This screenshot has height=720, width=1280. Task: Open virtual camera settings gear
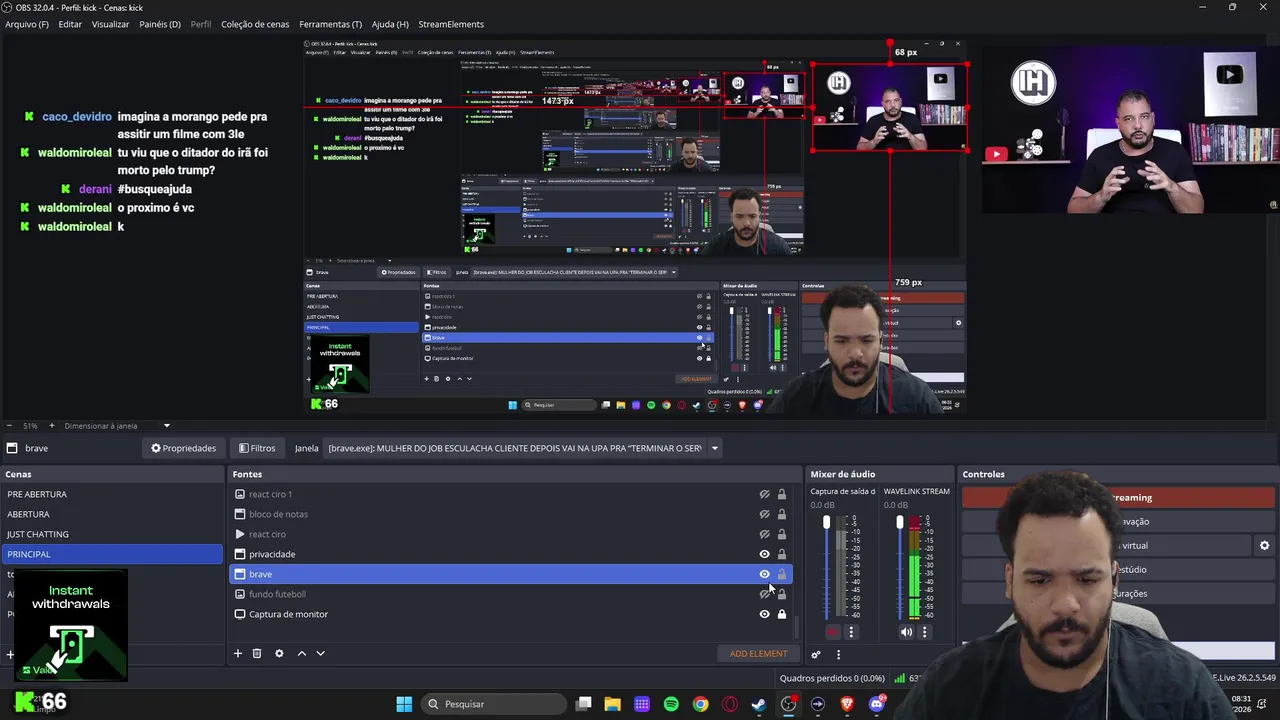pos(1264,545)
